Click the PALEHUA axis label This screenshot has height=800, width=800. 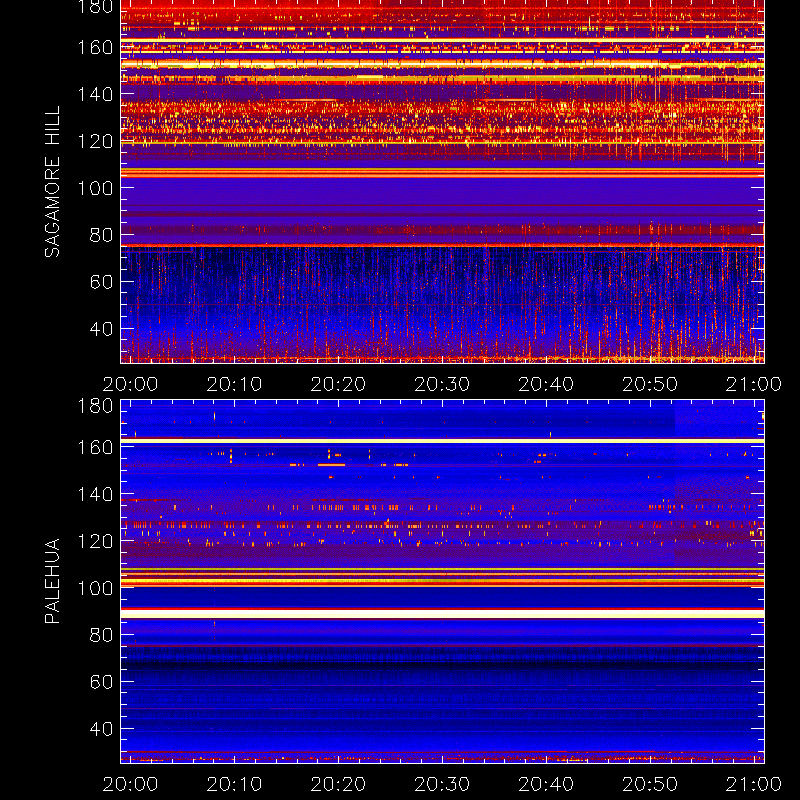pyautogui.click(x=52, y=581)
